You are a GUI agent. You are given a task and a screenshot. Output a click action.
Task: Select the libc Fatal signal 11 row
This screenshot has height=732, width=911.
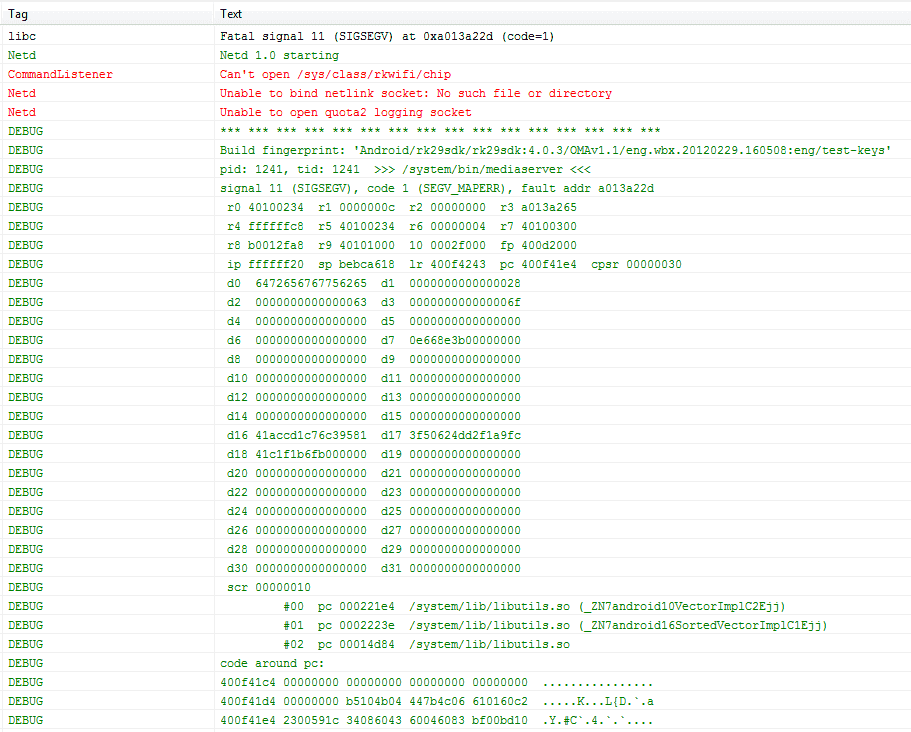456,36
